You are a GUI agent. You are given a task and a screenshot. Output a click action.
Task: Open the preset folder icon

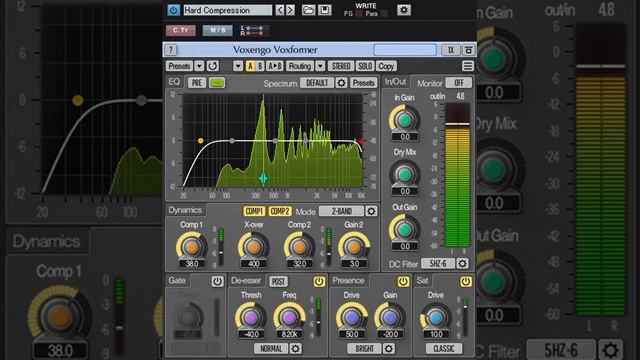pyautogui.click(x=308, y=10)
